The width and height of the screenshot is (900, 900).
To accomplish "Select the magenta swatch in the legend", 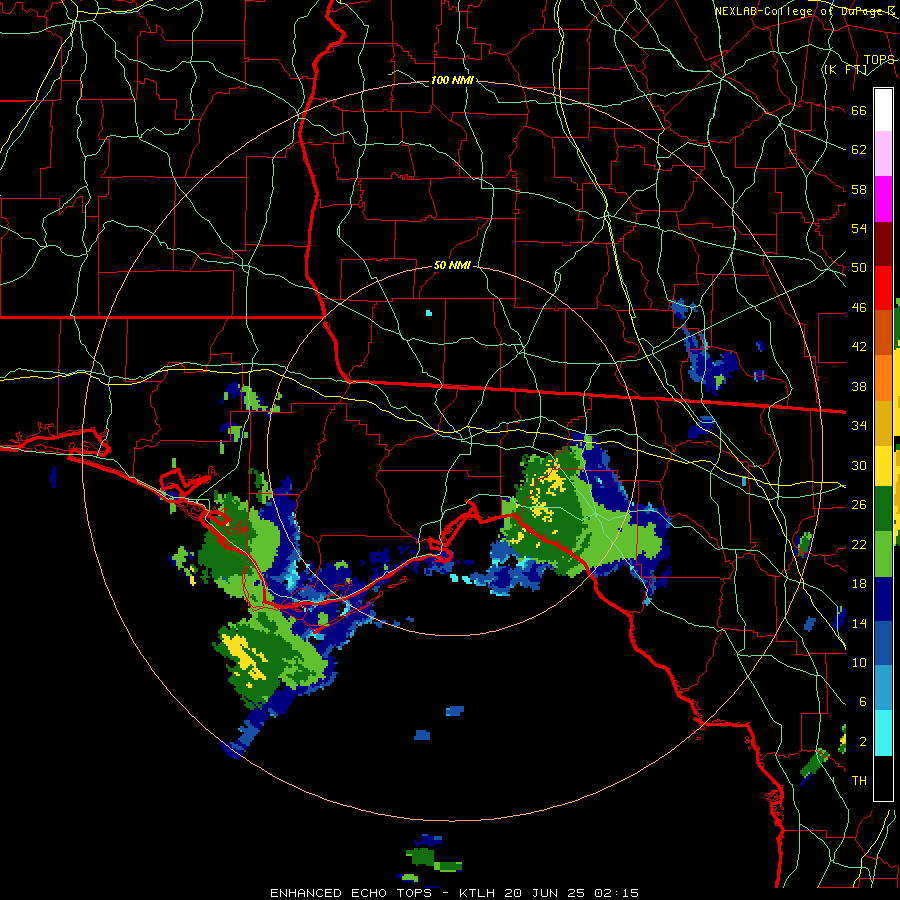I will coord(883,199).
